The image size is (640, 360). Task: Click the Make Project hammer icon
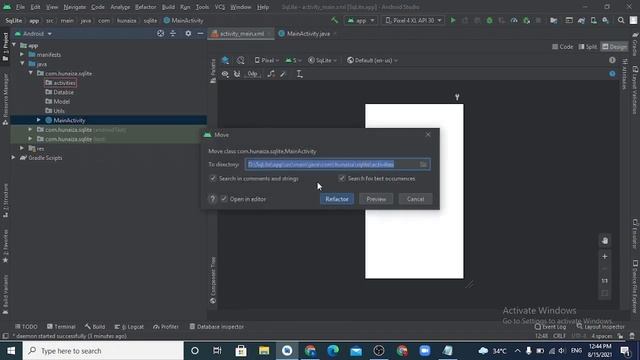[335, 20]
